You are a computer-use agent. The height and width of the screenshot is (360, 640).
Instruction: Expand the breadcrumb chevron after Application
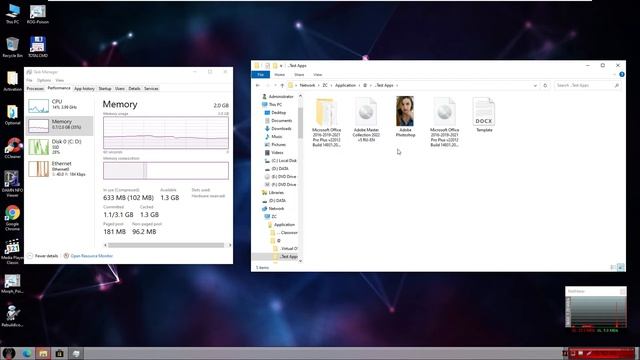point(360,85)
